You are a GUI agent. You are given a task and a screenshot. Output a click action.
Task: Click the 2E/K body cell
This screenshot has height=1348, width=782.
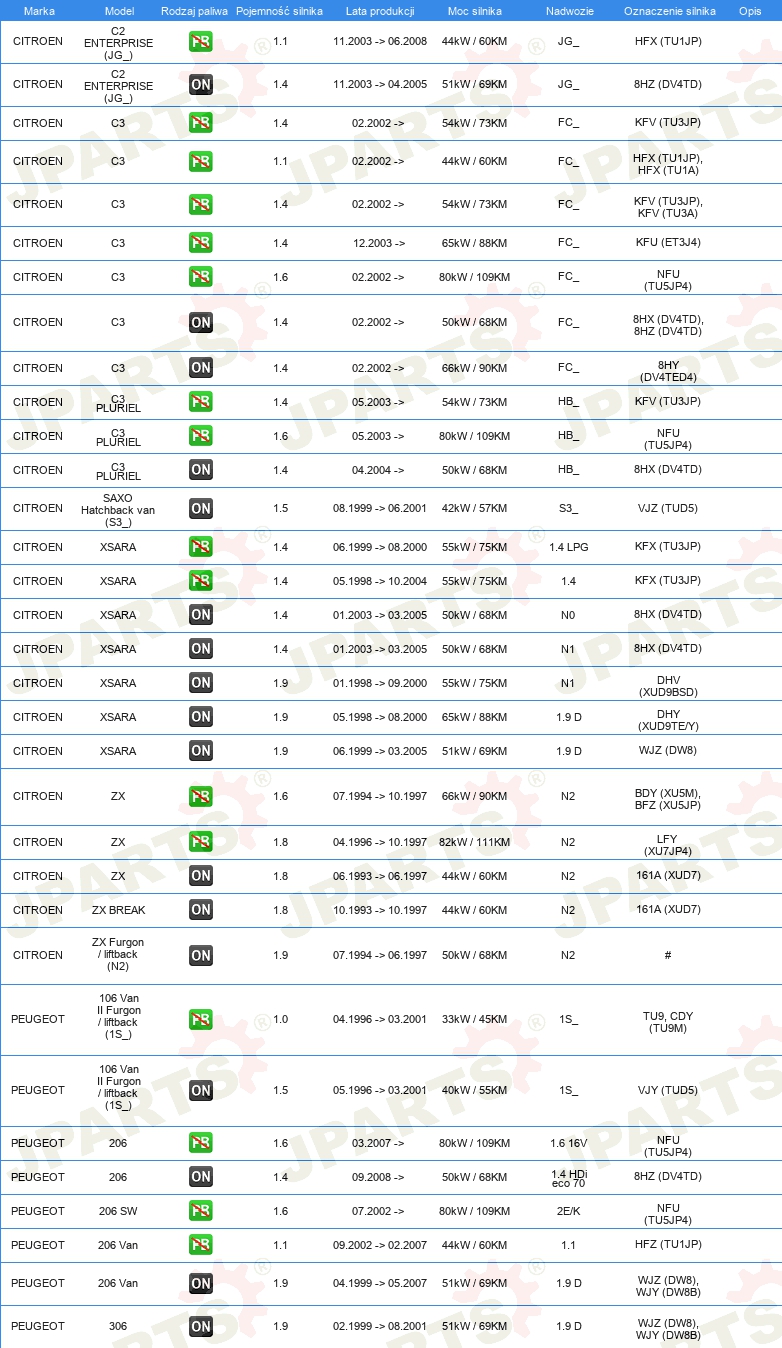tap(568, 1211)
